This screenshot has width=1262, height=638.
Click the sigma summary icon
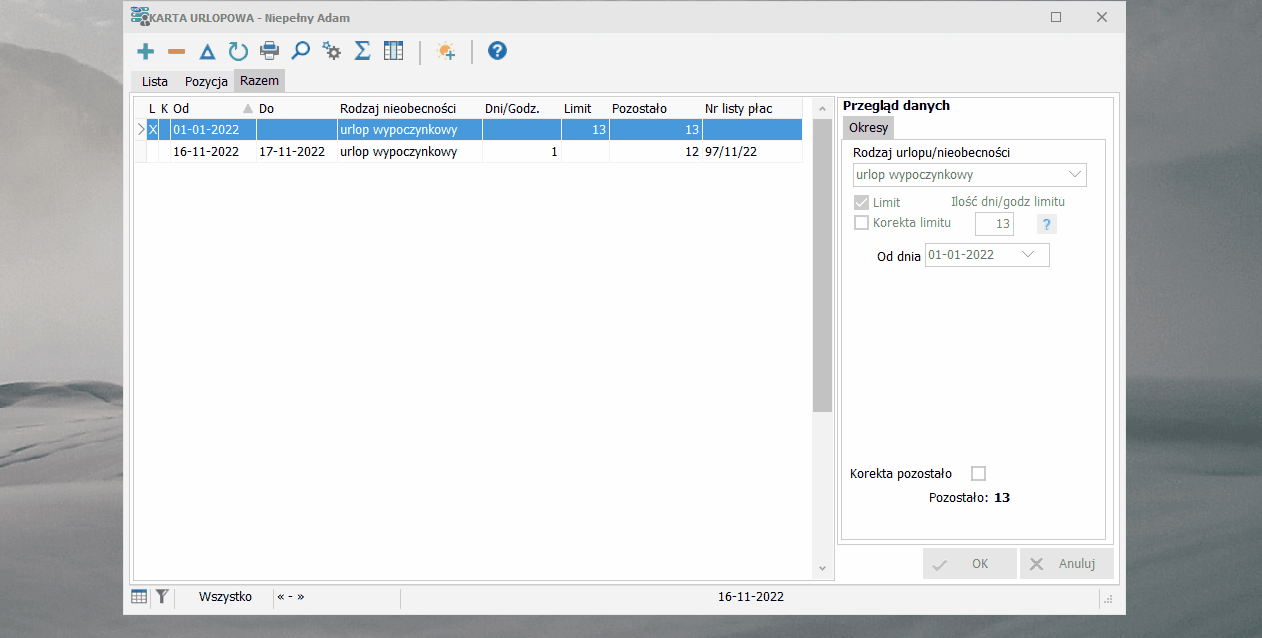tap(363, 51)
